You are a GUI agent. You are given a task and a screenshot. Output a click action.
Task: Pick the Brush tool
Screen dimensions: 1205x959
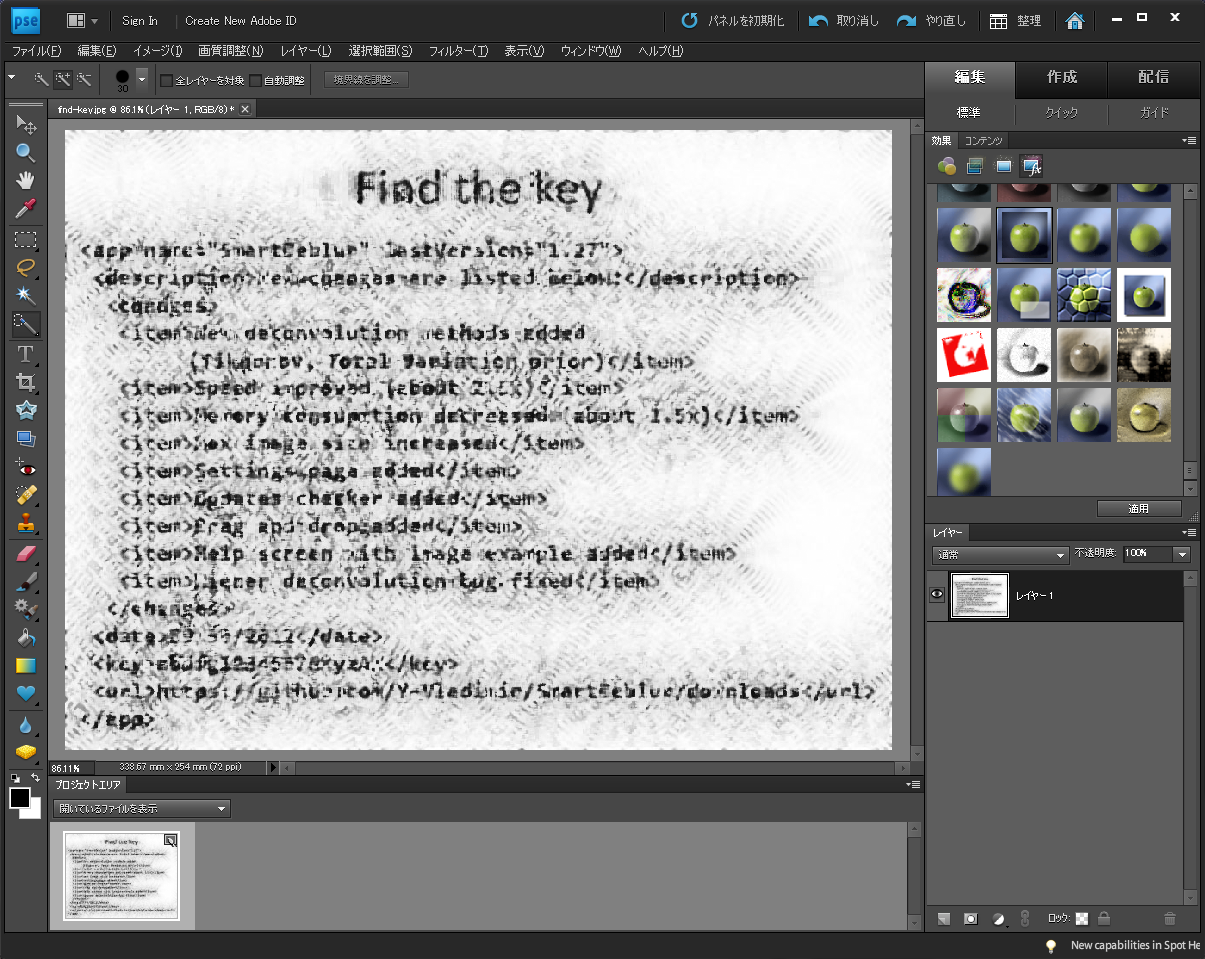pyautogui.click(x=26, y=581)
